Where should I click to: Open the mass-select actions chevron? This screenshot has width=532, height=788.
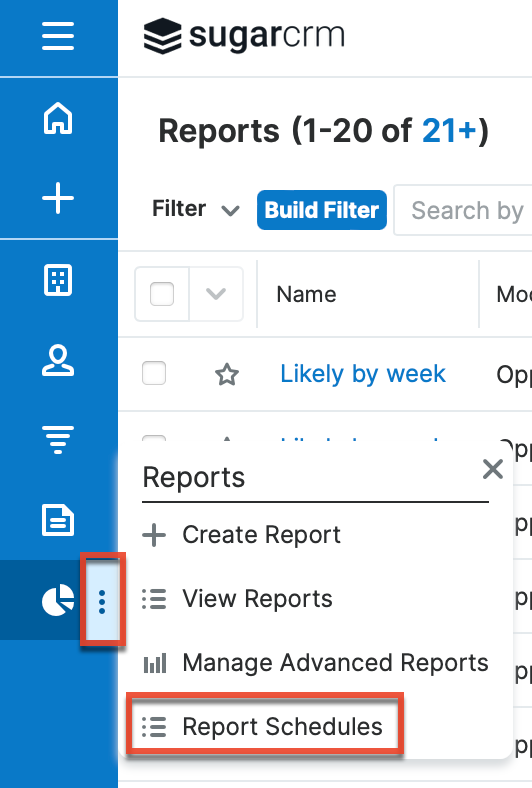[216, 294]
